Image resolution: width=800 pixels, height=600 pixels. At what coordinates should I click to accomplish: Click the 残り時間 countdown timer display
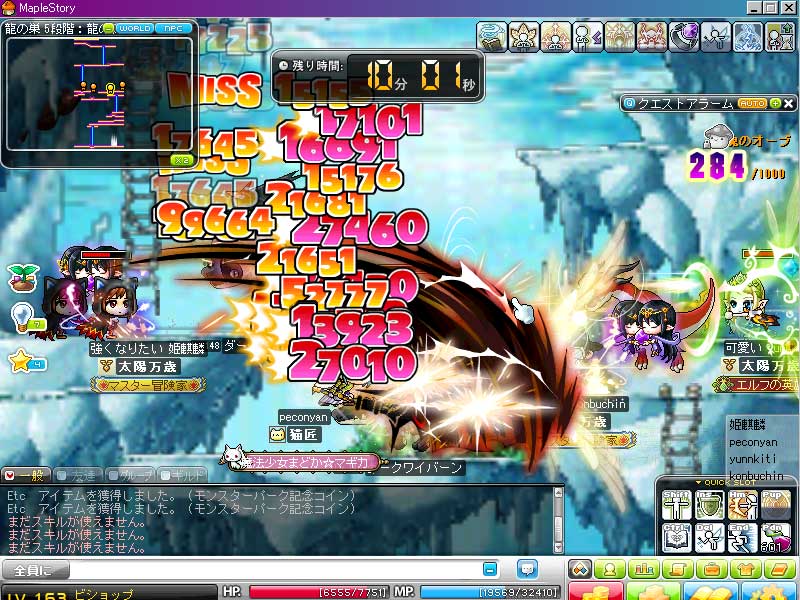click(378, 76)
